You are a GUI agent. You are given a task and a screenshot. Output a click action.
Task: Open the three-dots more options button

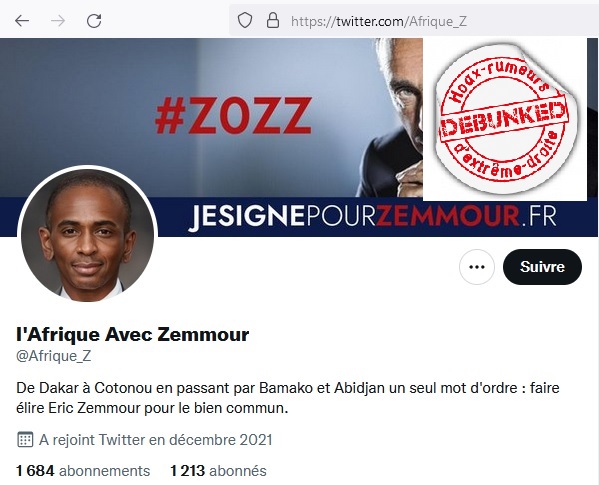pyautogui.click(x=476, y=267)
